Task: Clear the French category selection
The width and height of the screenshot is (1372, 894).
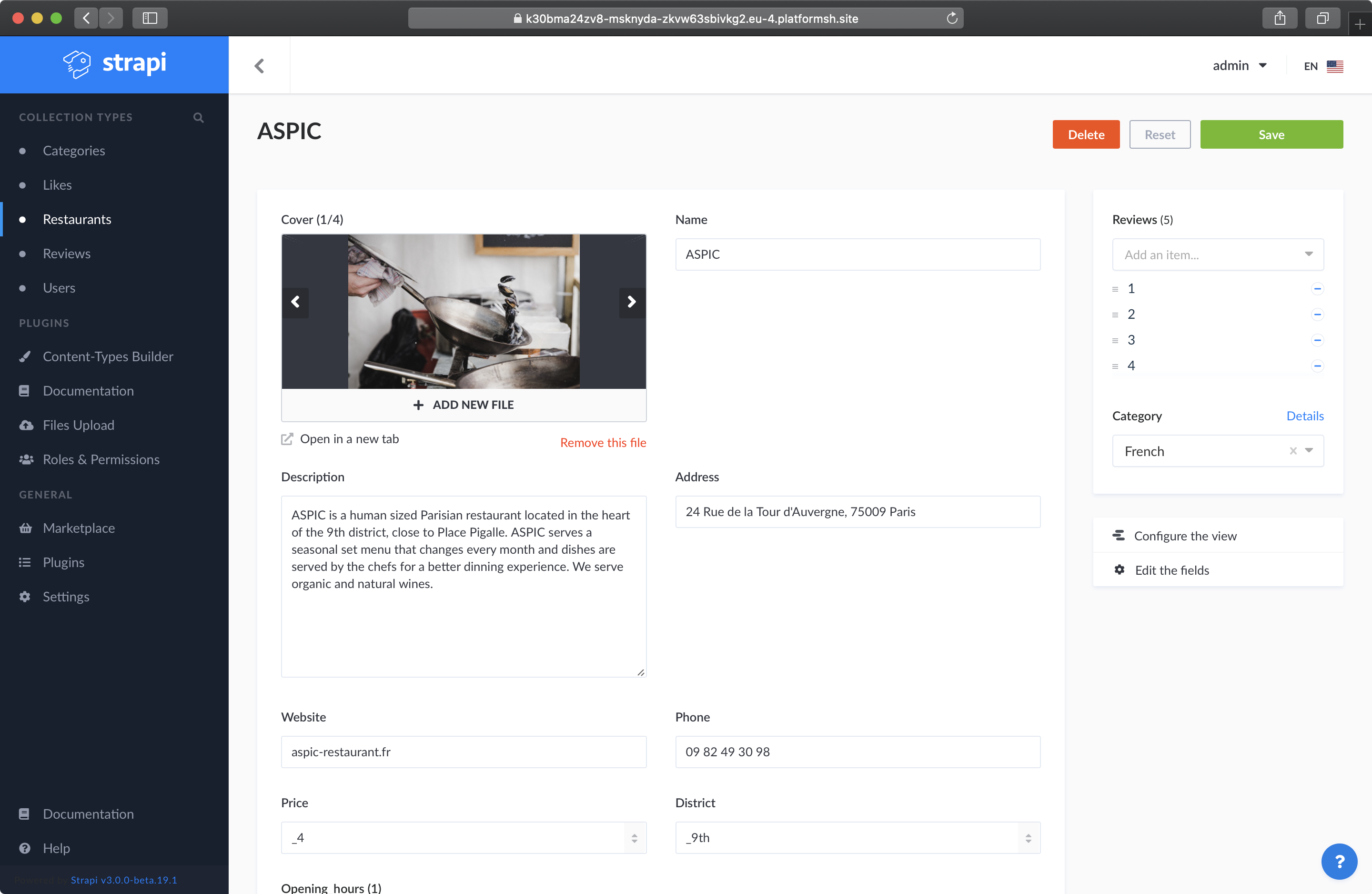Action: [x=1293, y=451]
